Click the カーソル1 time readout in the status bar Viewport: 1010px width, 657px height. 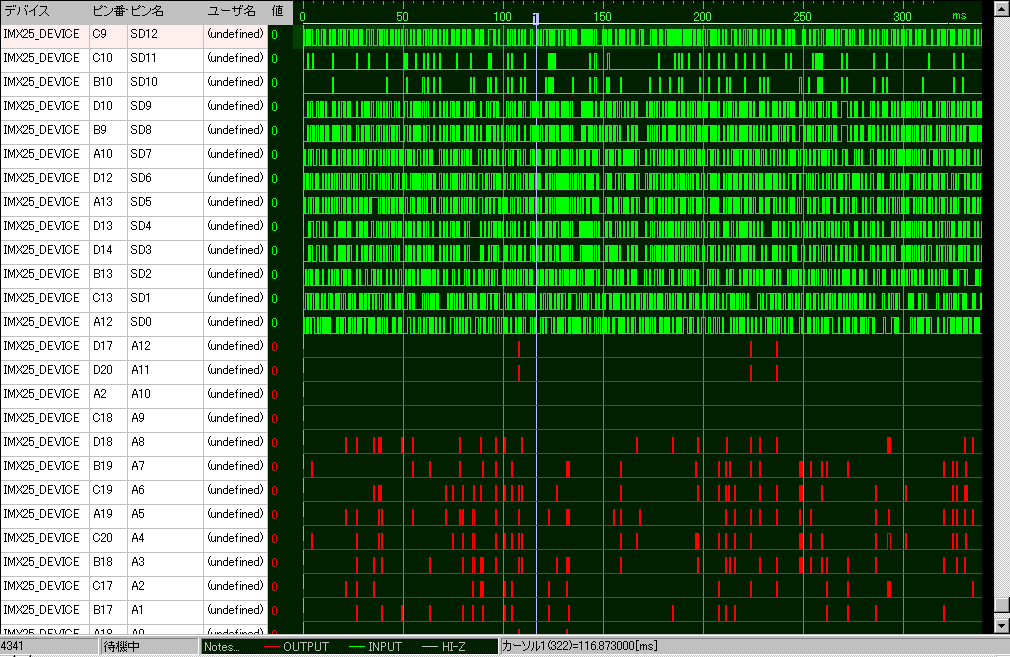[x=580, y=647]
